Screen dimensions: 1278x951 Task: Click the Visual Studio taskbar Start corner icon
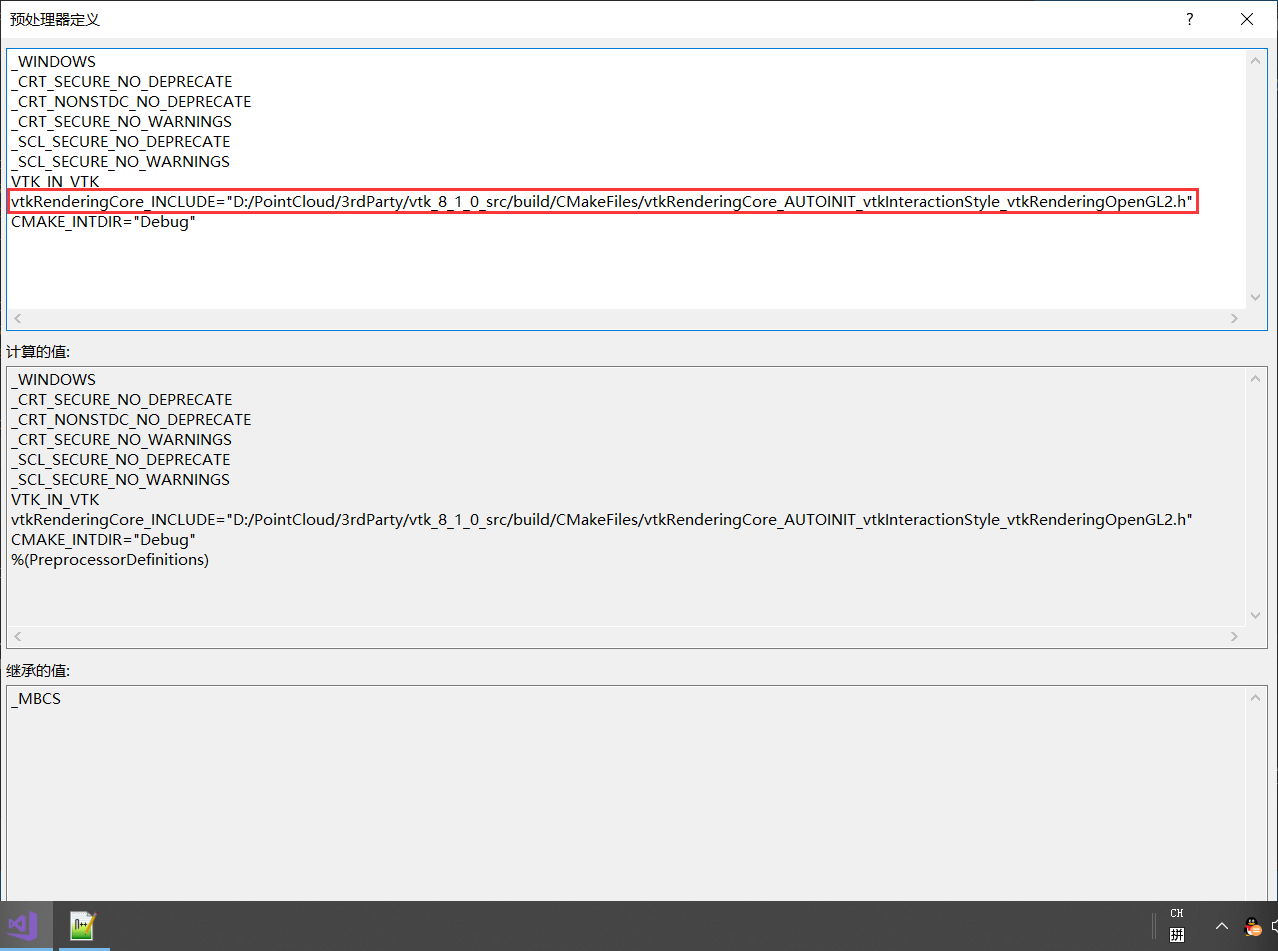click(x=20, y=927)
